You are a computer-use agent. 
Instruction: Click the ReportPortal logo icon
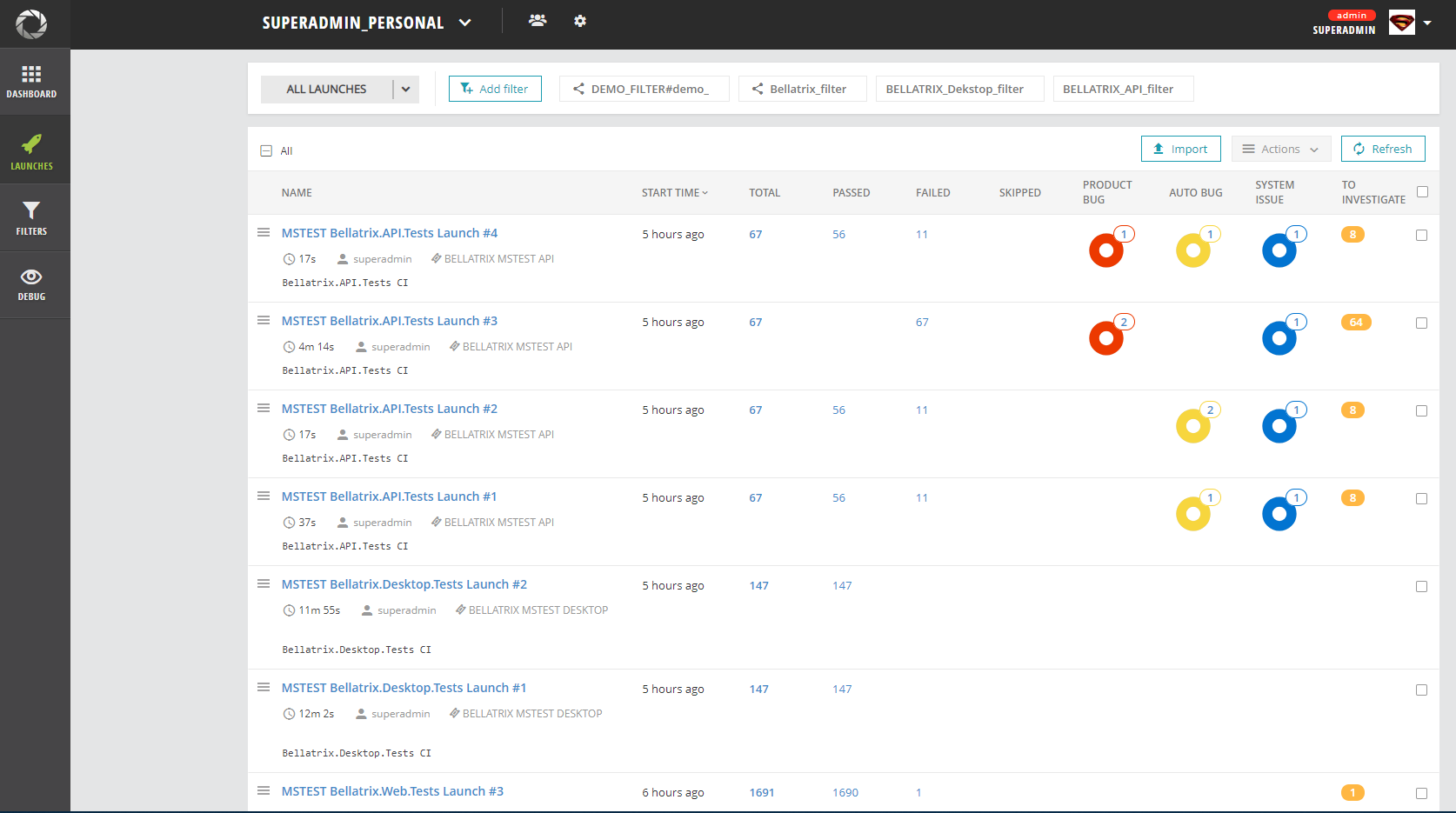coord(31,23)
